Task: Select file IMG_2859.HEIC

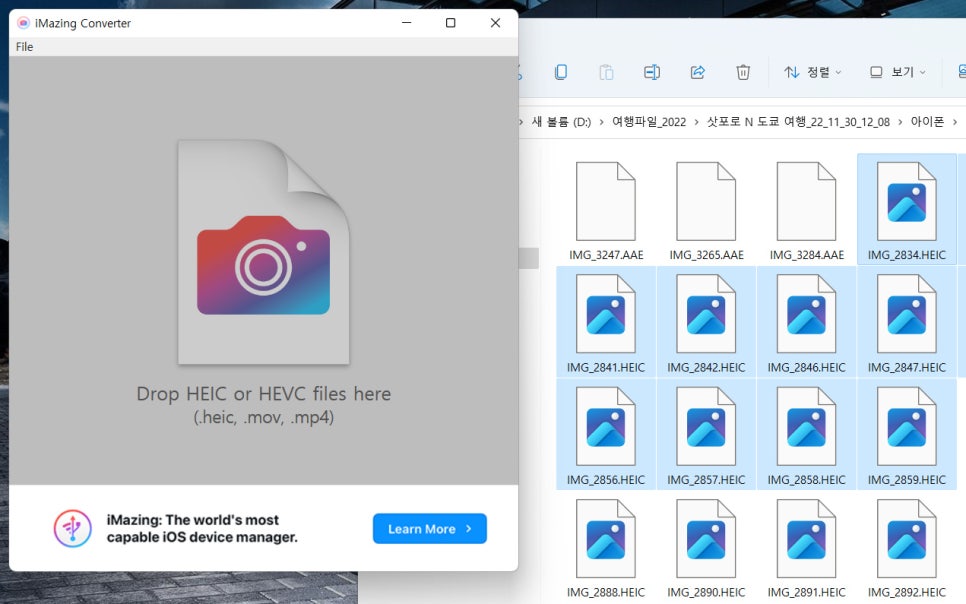Action: click(x=907, y=435)
